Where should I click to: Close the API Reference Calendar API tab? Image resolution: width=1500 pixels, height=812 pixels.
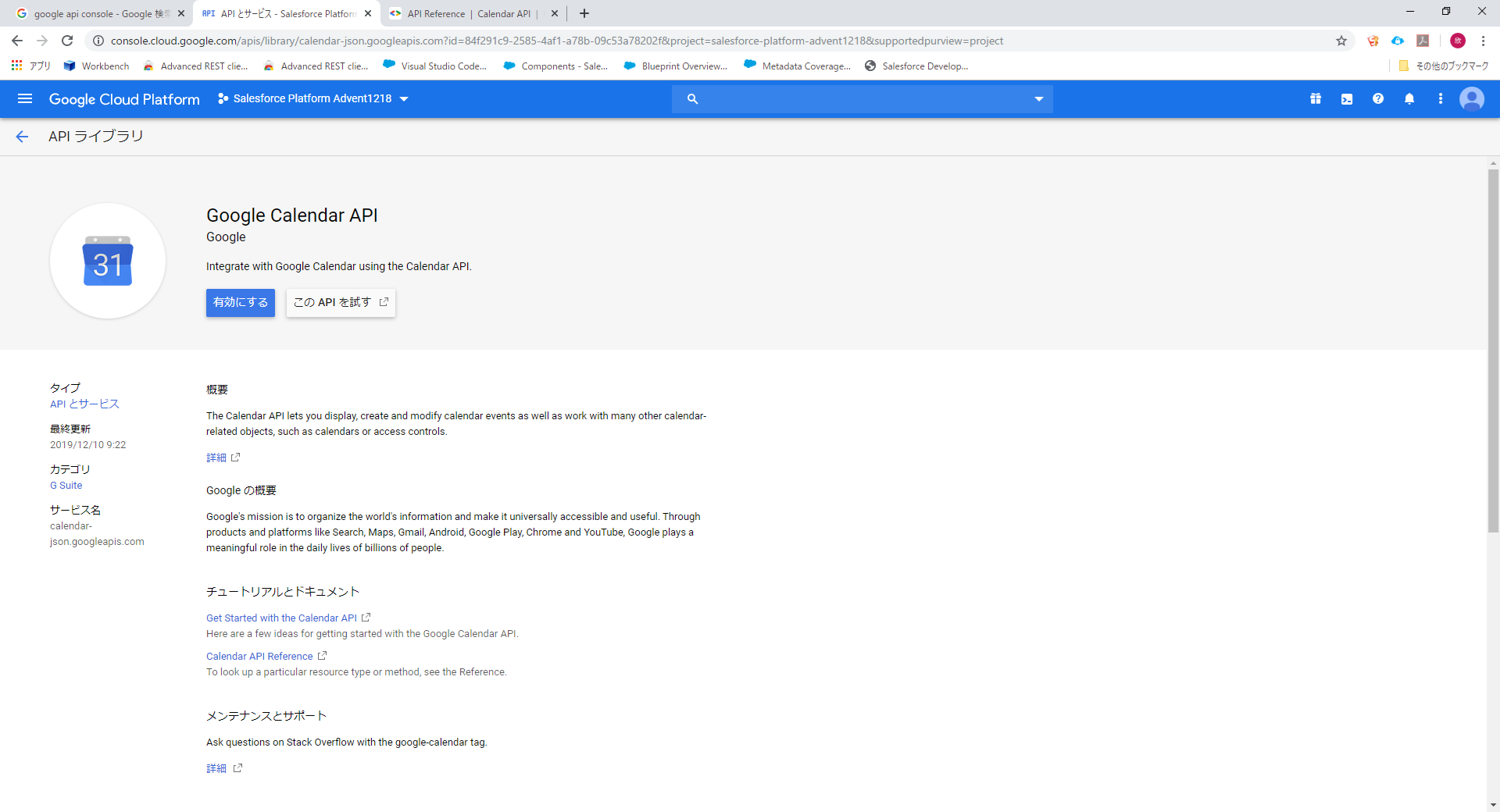[555, 13]
